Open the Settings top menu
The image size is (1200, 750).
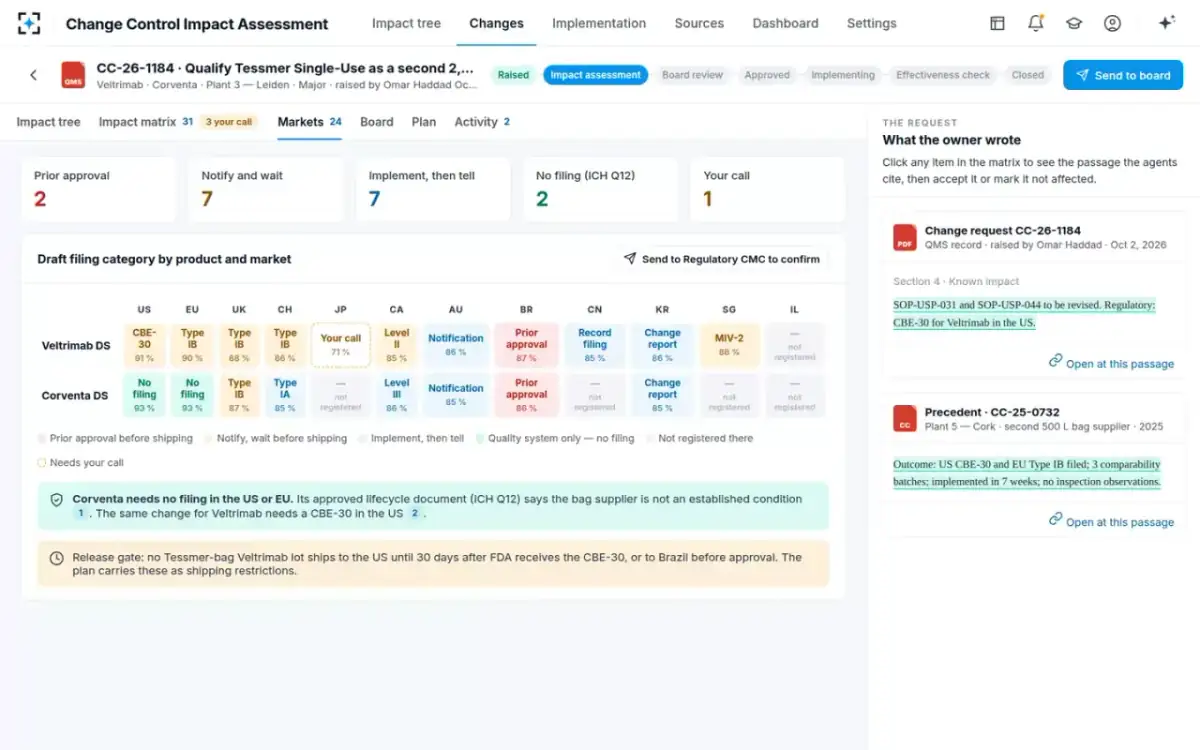coord(871,23)
